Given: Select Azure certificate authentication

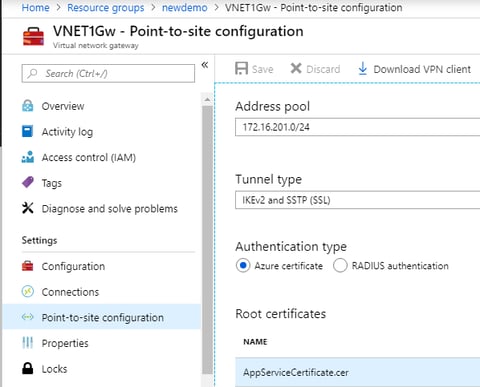Looking at the screenshot, I should (243, 266).
